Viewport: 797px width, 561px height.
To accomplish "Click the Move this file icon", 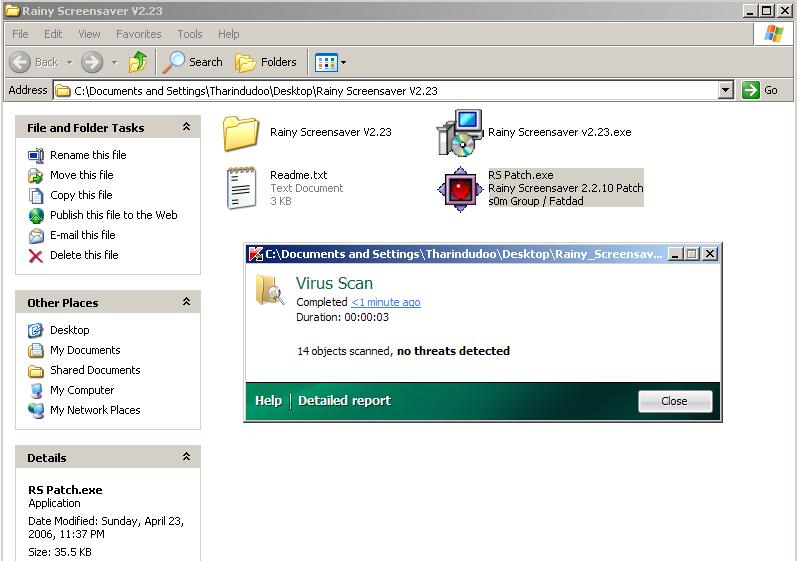I will tap(36, 175).
